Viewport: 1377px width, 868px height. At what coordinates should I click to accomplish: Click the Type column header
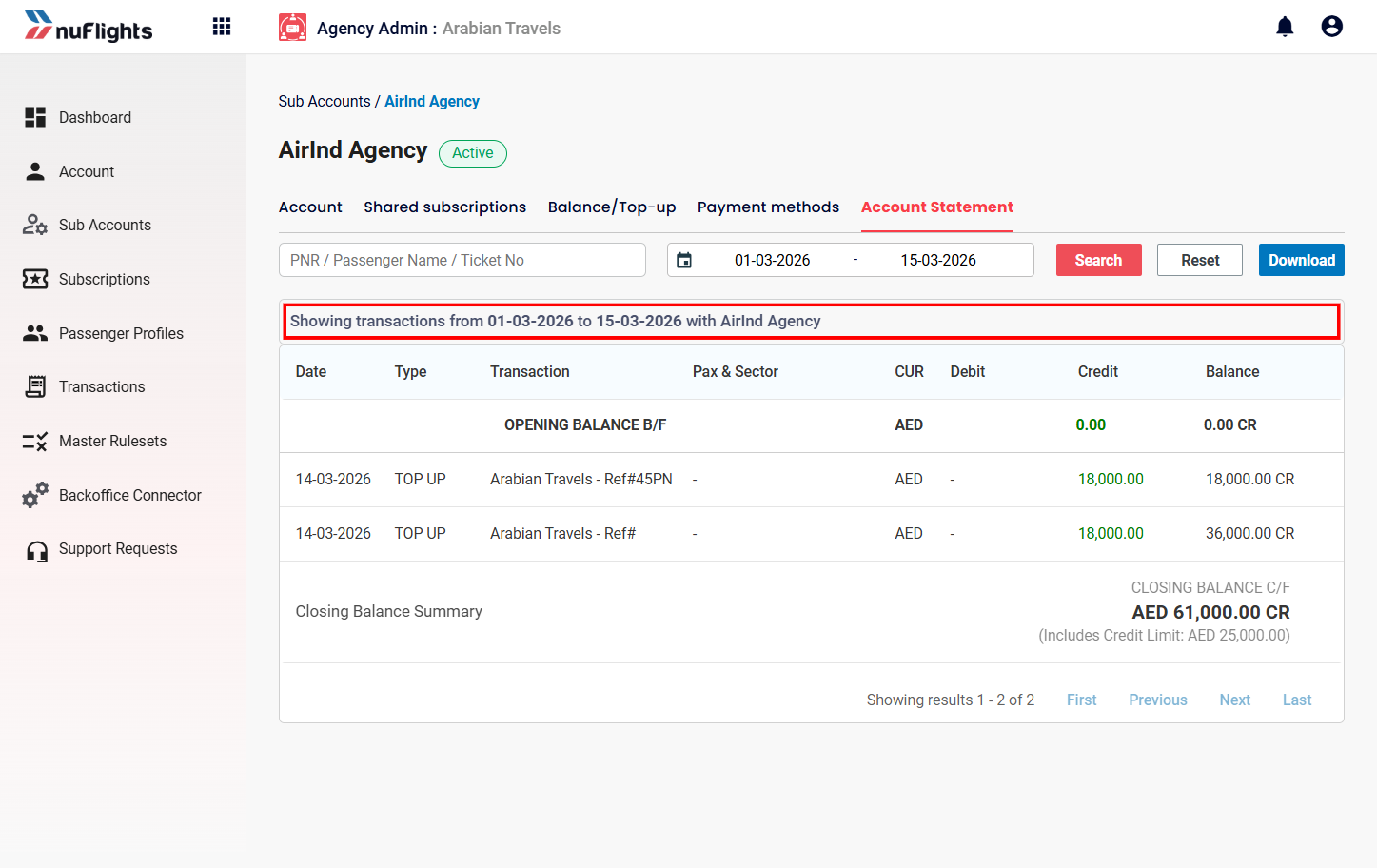(x=410, y=371)
